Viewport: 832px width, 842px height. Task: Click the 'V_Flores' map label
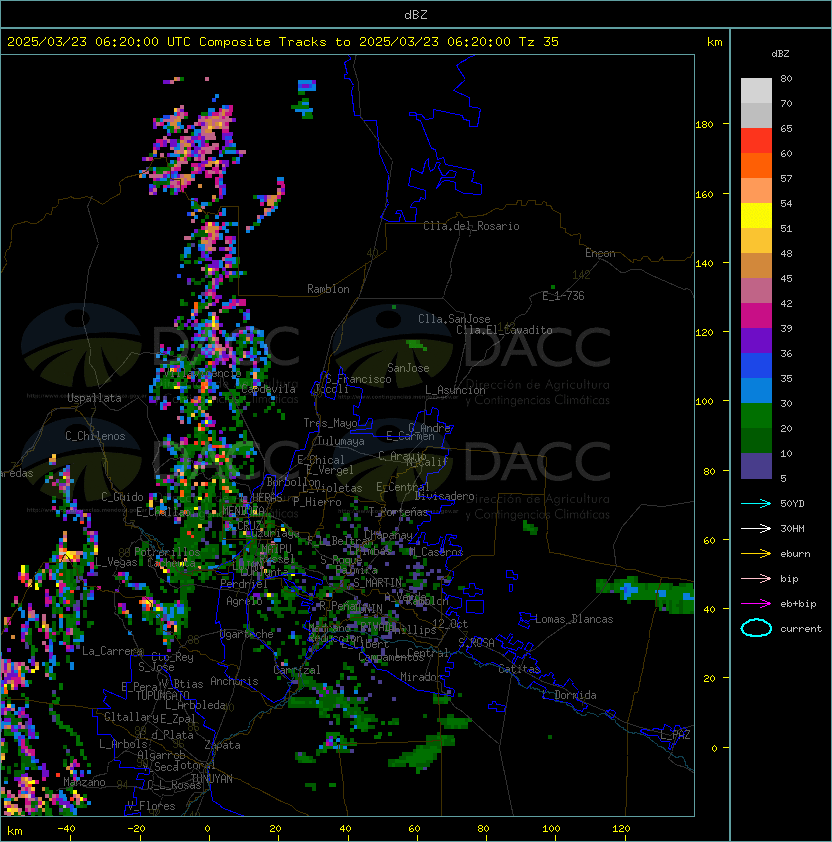pyautogui.click(x=151, y=806)
